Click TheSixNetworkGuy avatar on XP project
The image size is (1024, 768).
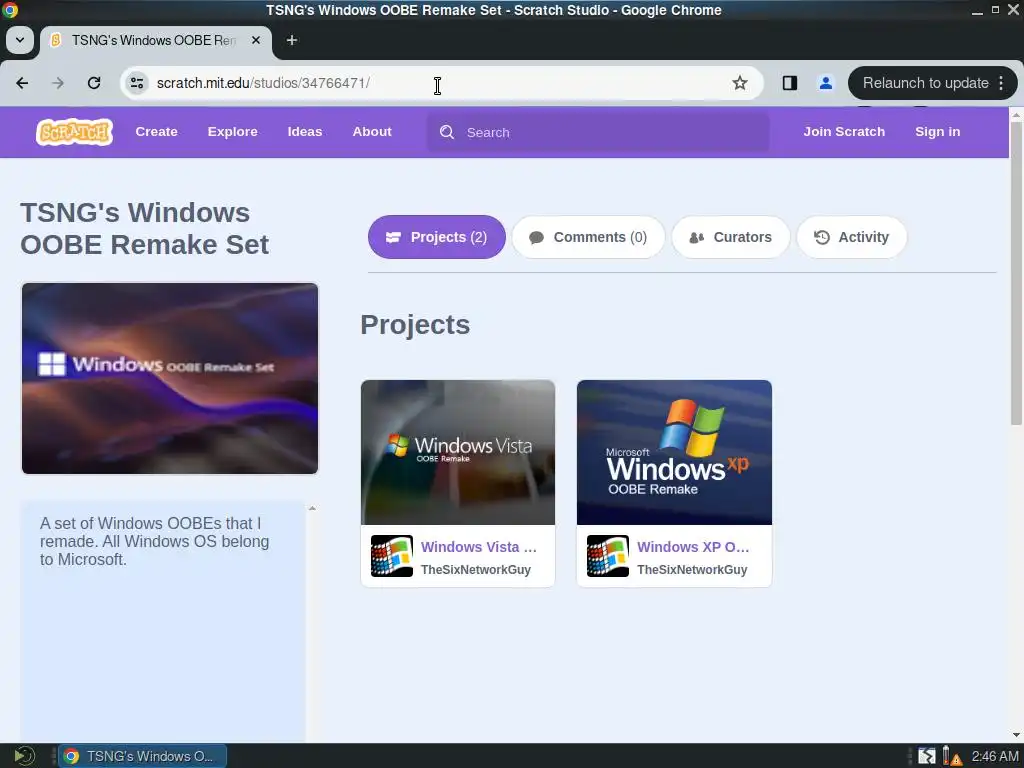tap(608, 556)
